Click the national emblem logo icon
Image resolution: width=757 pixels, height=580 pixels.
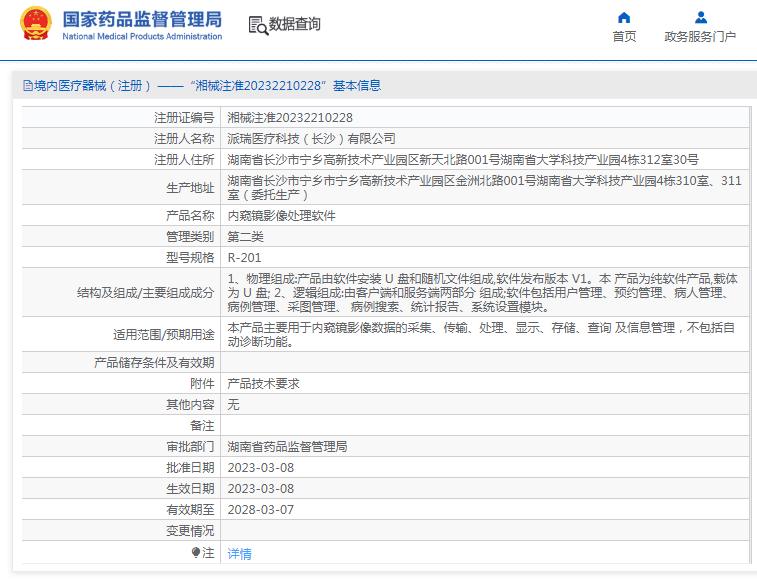coord(35,23)
